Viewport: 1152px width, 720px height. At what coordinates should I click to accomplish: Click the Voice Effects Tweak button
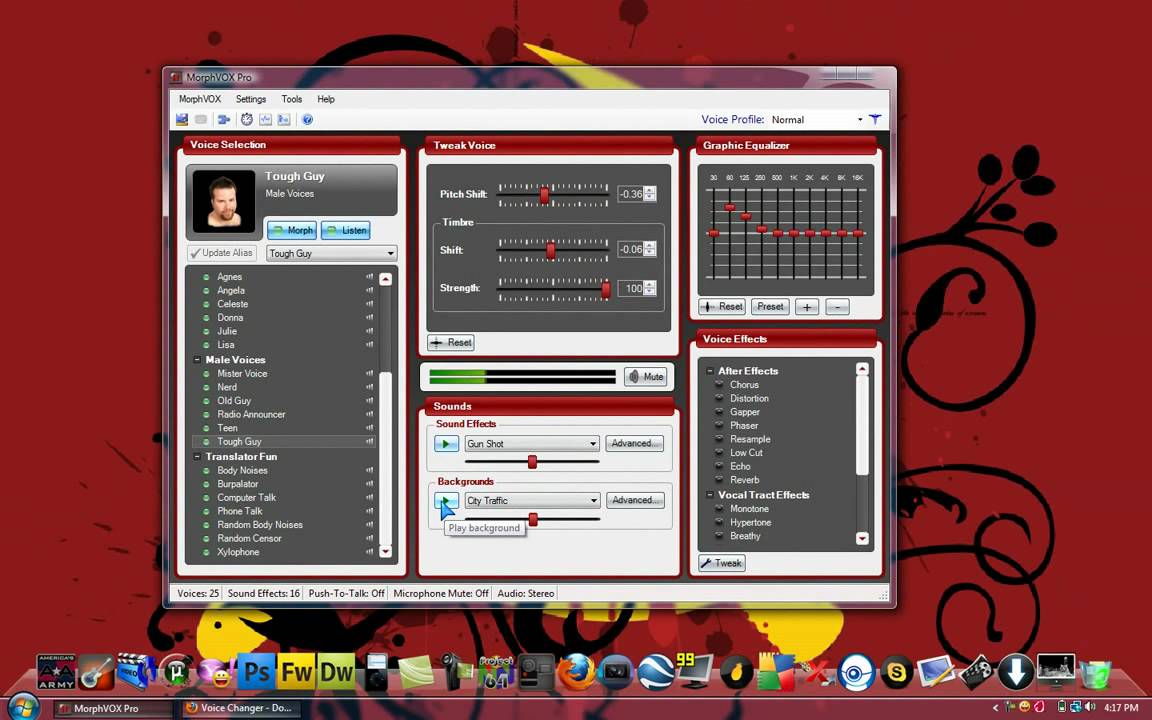[x=721, y=564]
